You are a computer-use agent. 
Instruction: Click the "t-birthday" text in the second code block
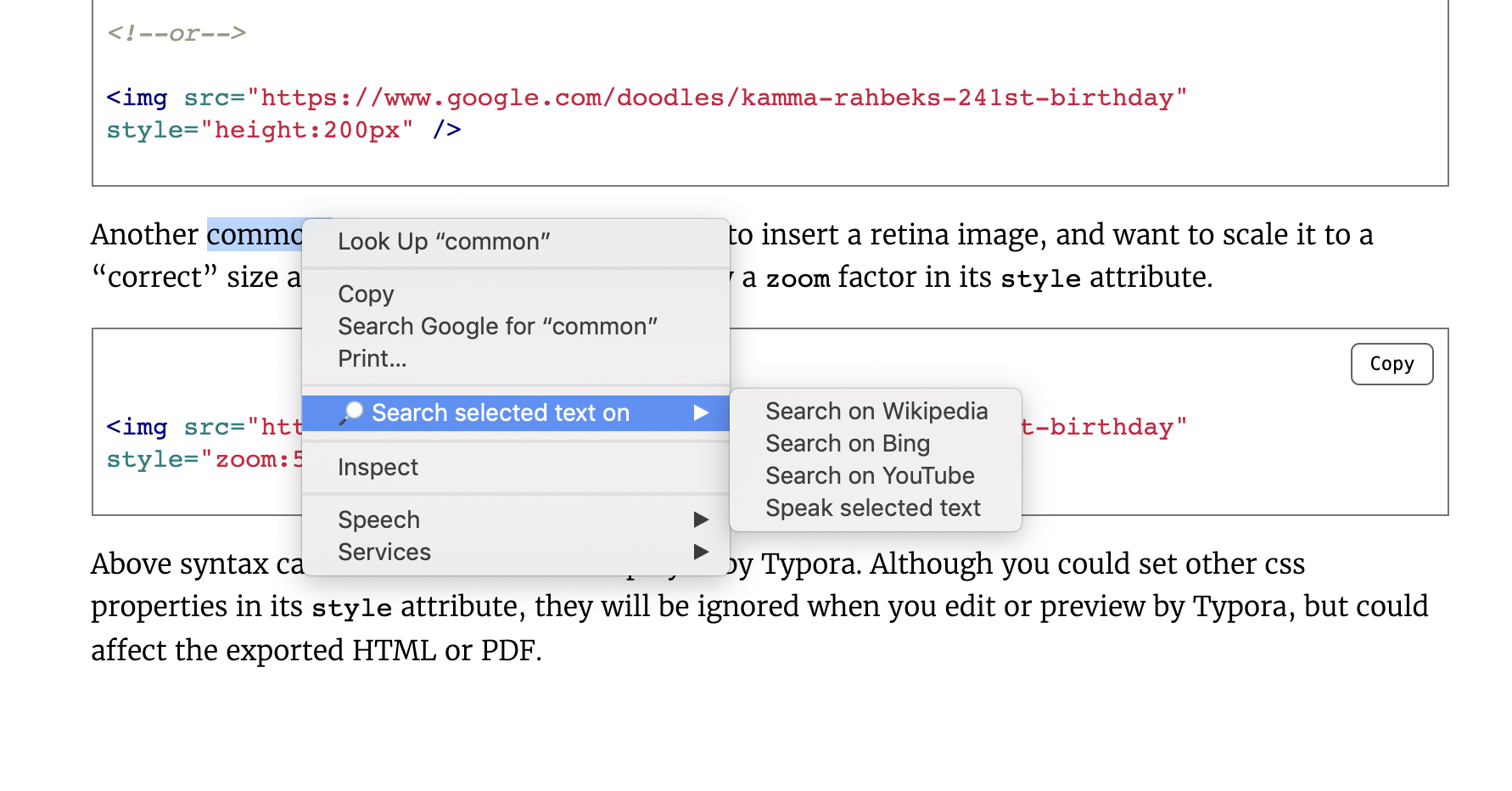[1104, 427]
